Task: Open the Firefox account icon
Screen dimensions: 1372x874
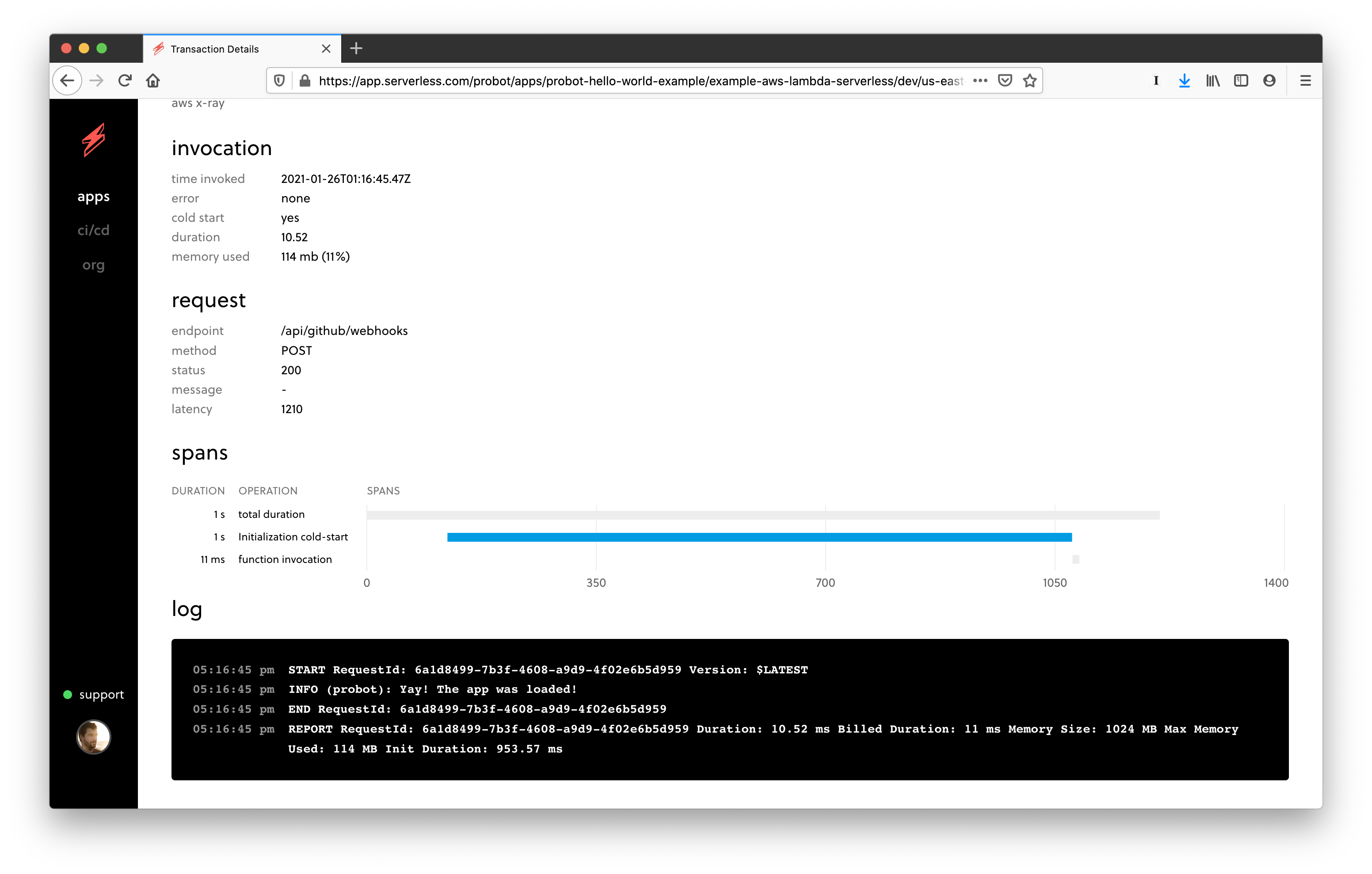Action: pos(1269,80)
